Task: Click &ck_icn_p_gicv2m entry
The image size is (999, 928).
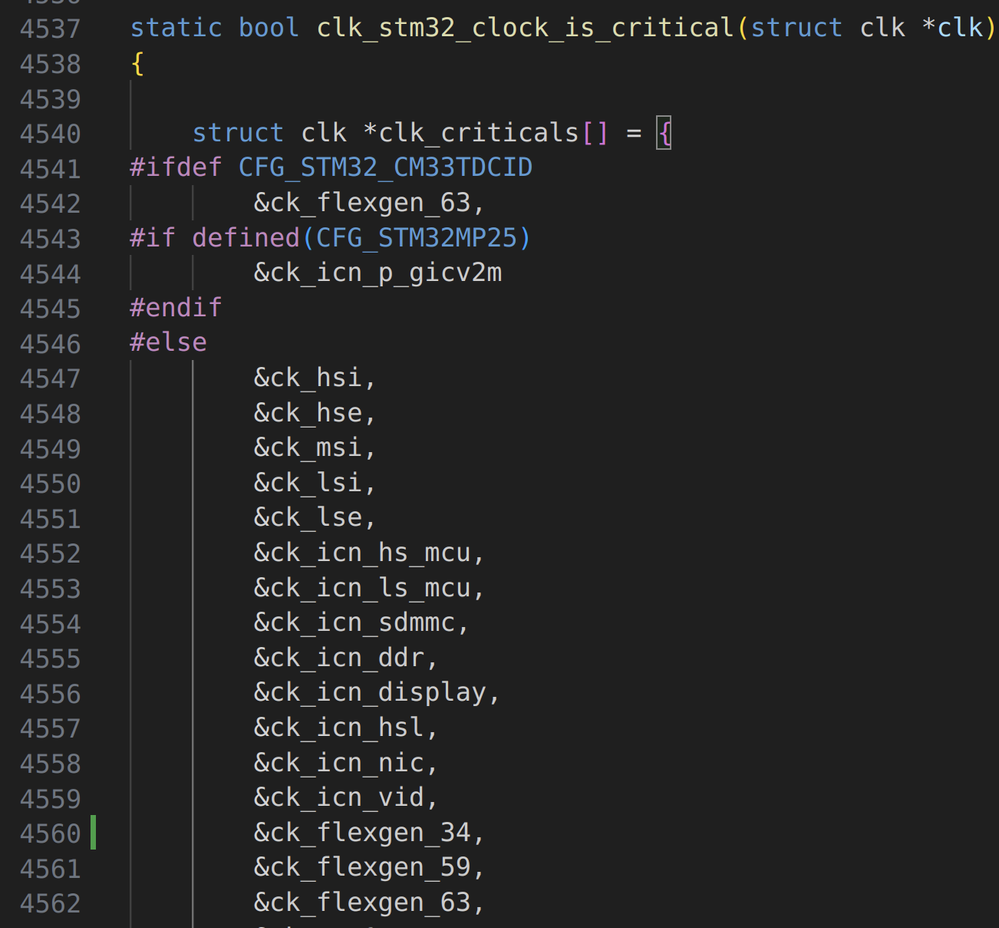Action: point(378,273)
